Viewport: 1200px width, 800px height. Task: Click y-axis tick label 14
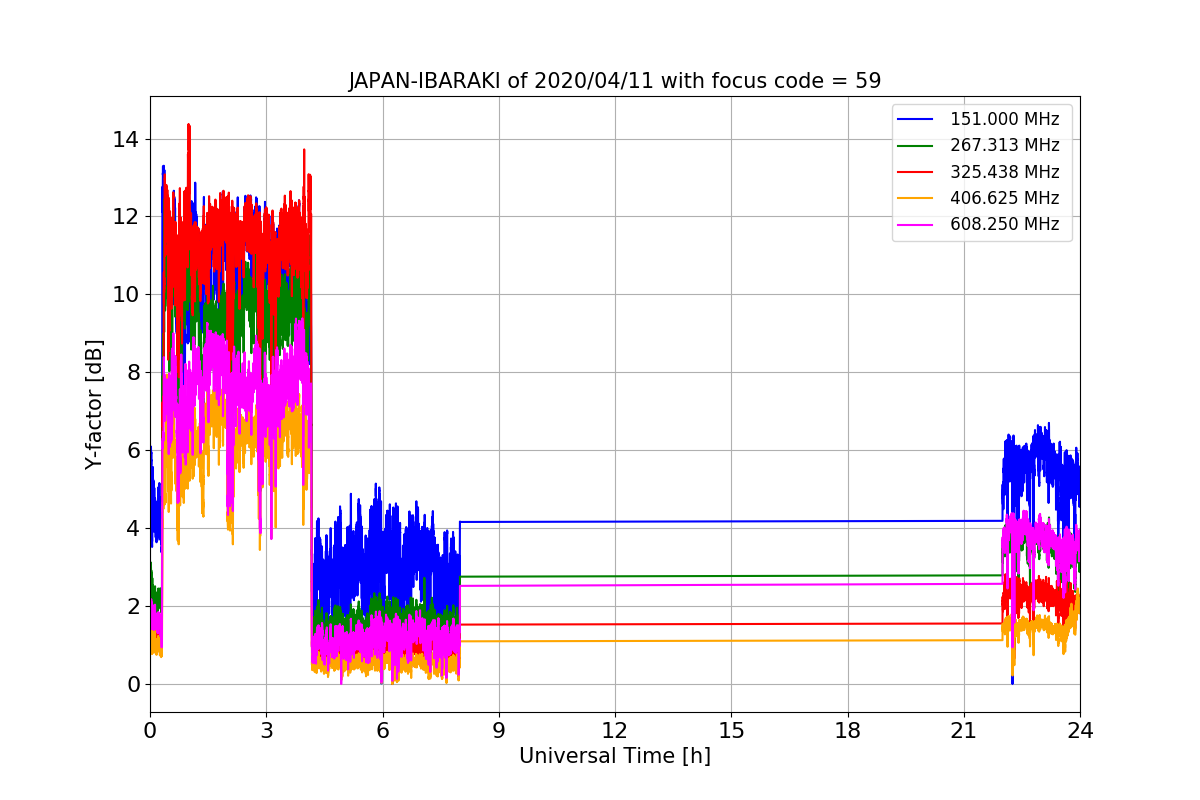click(126, 139)
